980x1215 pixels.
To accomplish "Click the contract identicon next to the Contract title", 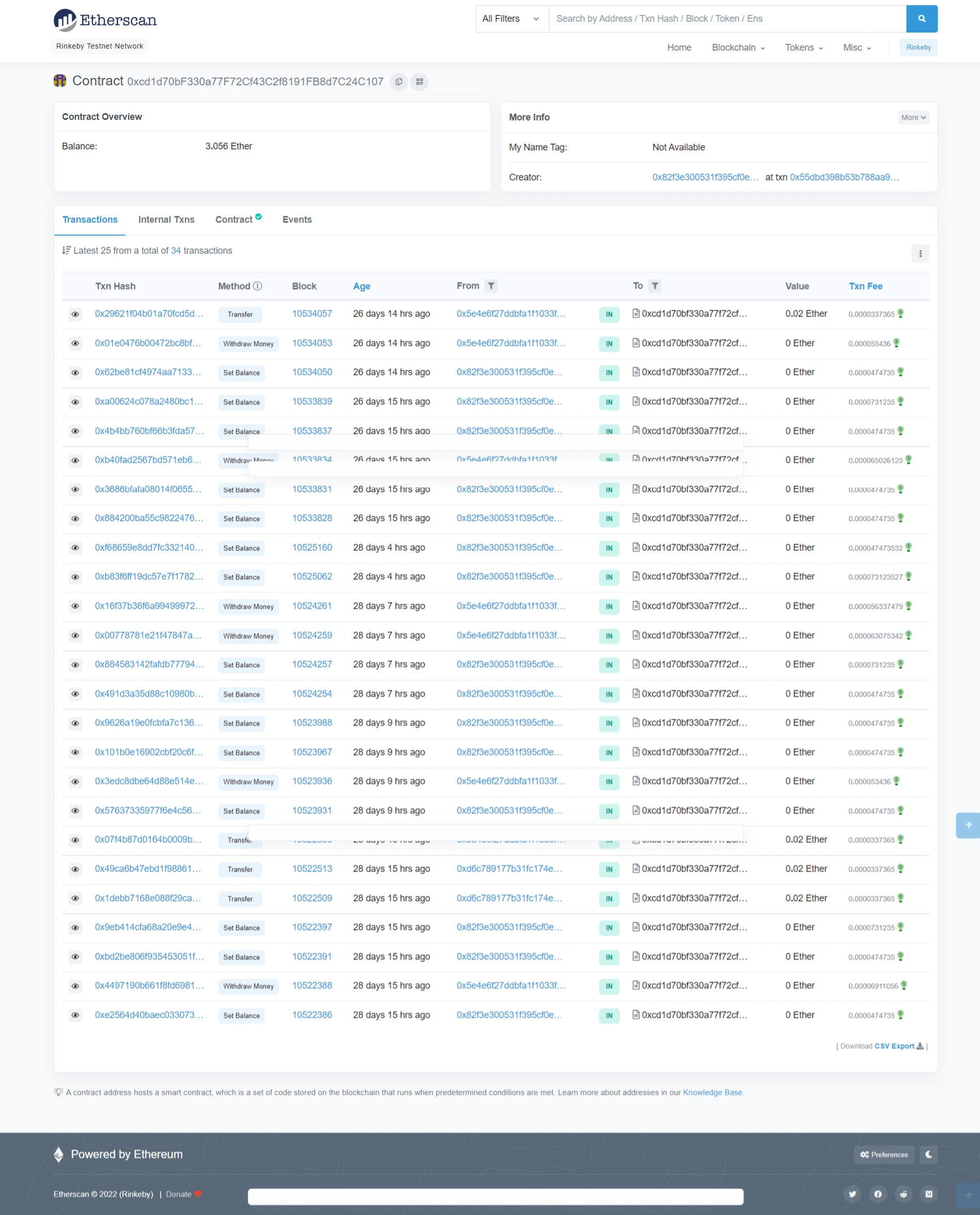I will point(60,81).
